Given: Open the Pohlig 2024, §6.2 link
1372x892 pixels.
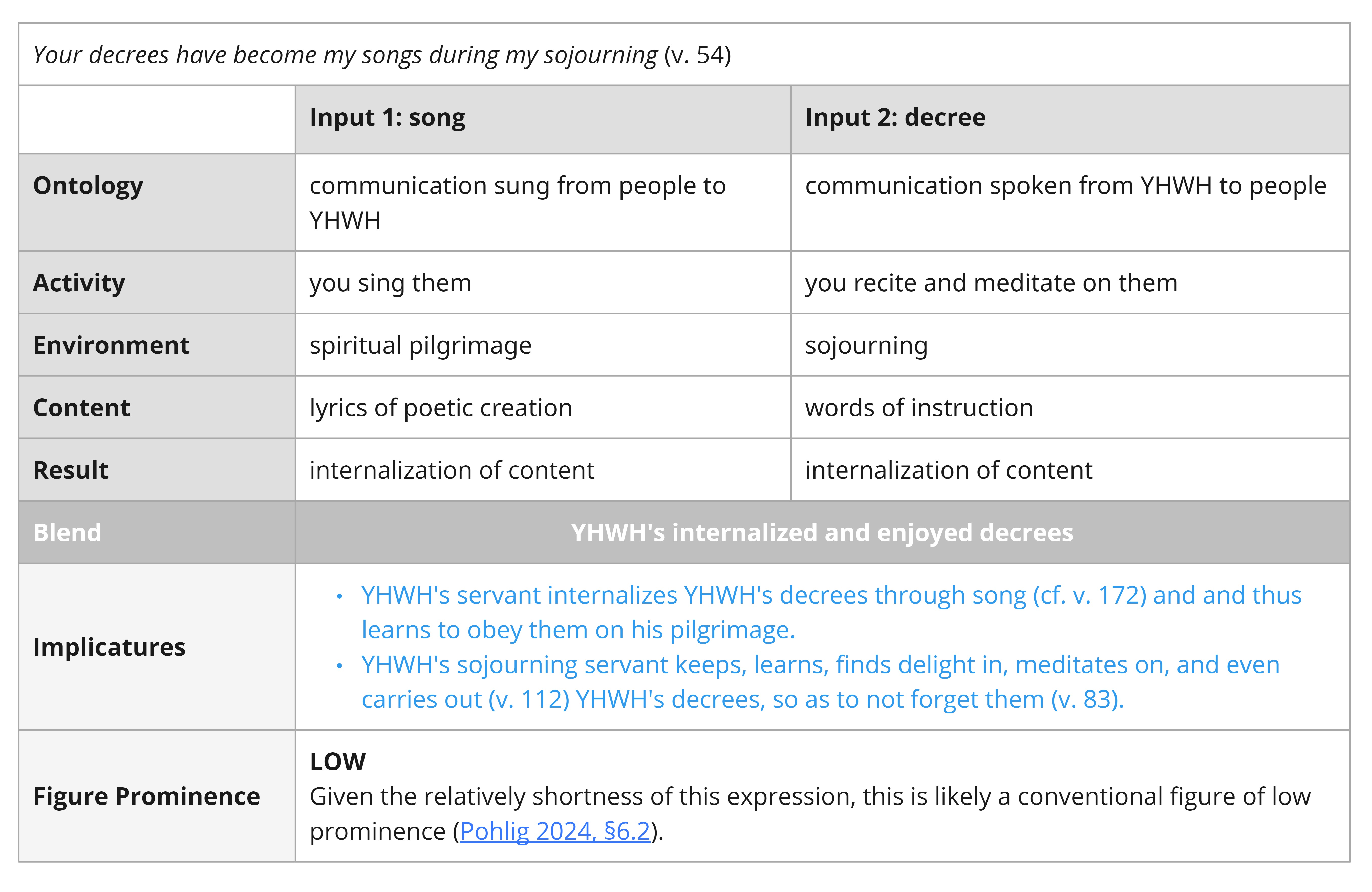Looking at the screenshot, I should point(555,831).
